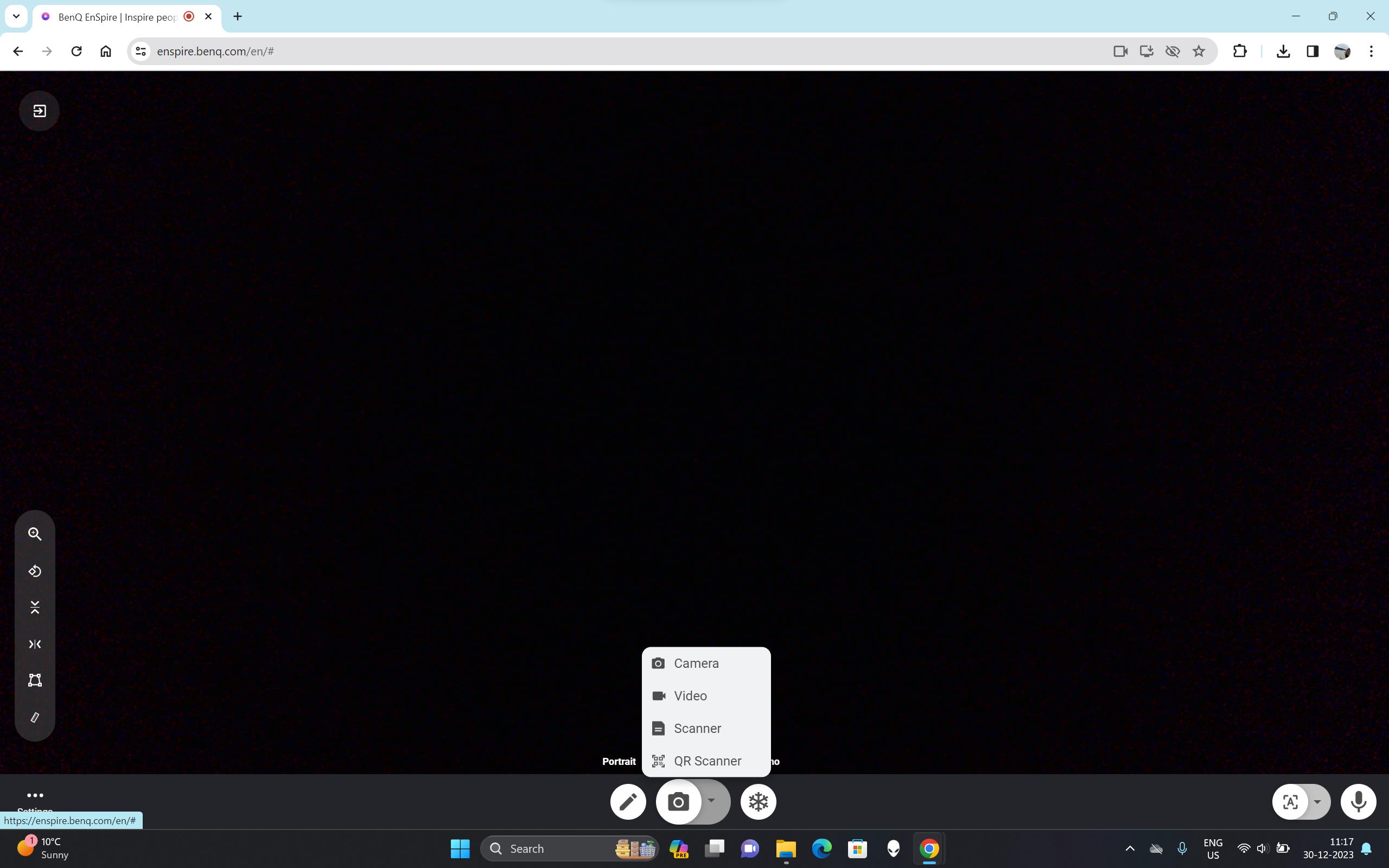Open the Settings three-dot button
The height and width of the screenshot is (868, 1389).
point(35,795)
